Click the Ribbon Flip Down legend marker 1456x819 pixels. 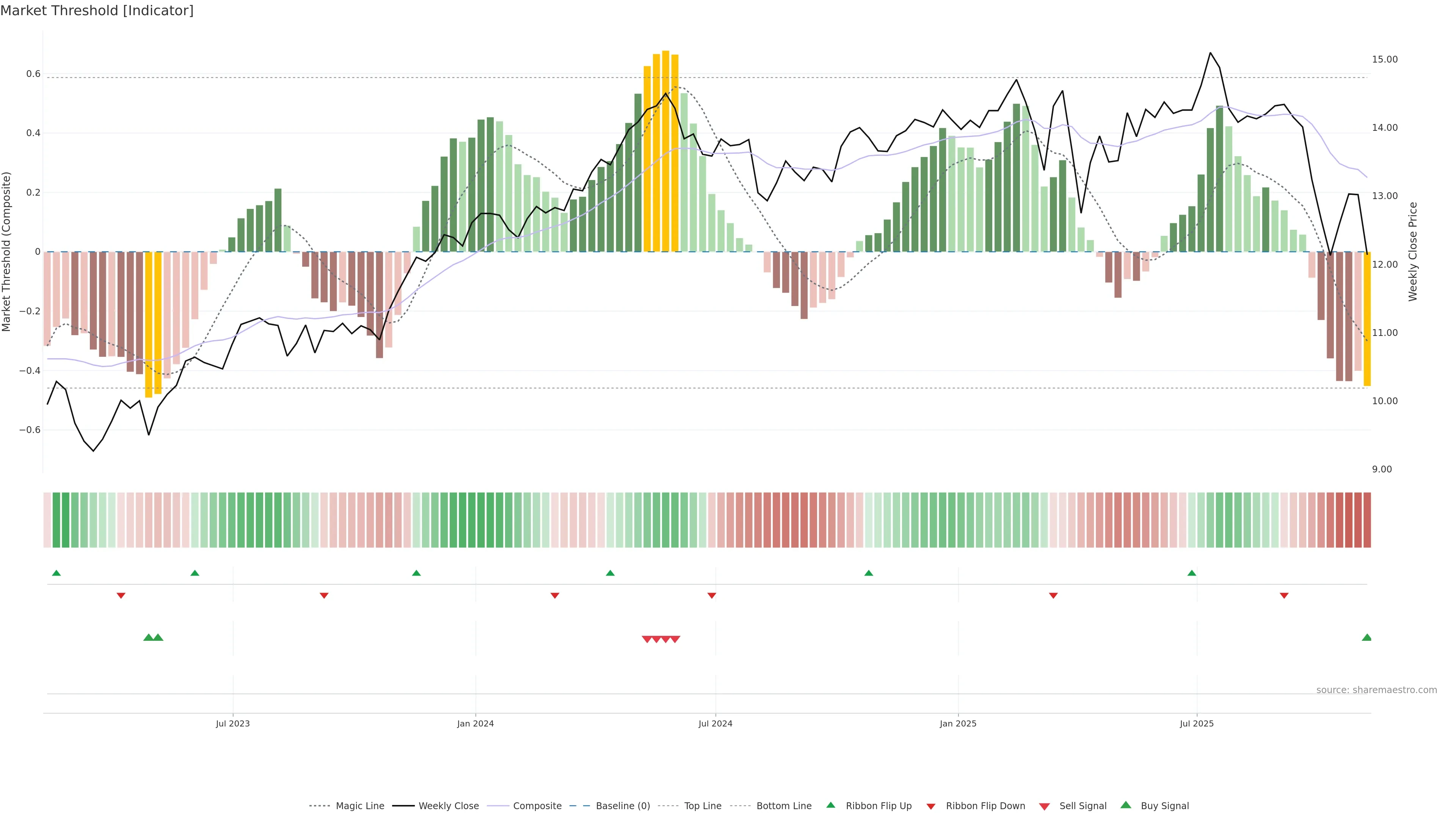pyautogui.click(x=930, y=806)
